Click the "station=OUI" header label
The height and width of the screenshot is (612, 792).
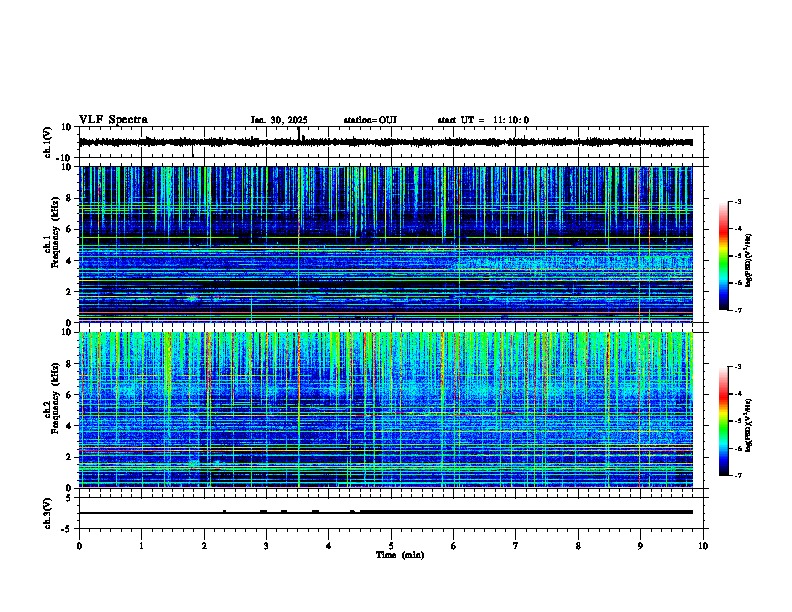pos(370,120)
